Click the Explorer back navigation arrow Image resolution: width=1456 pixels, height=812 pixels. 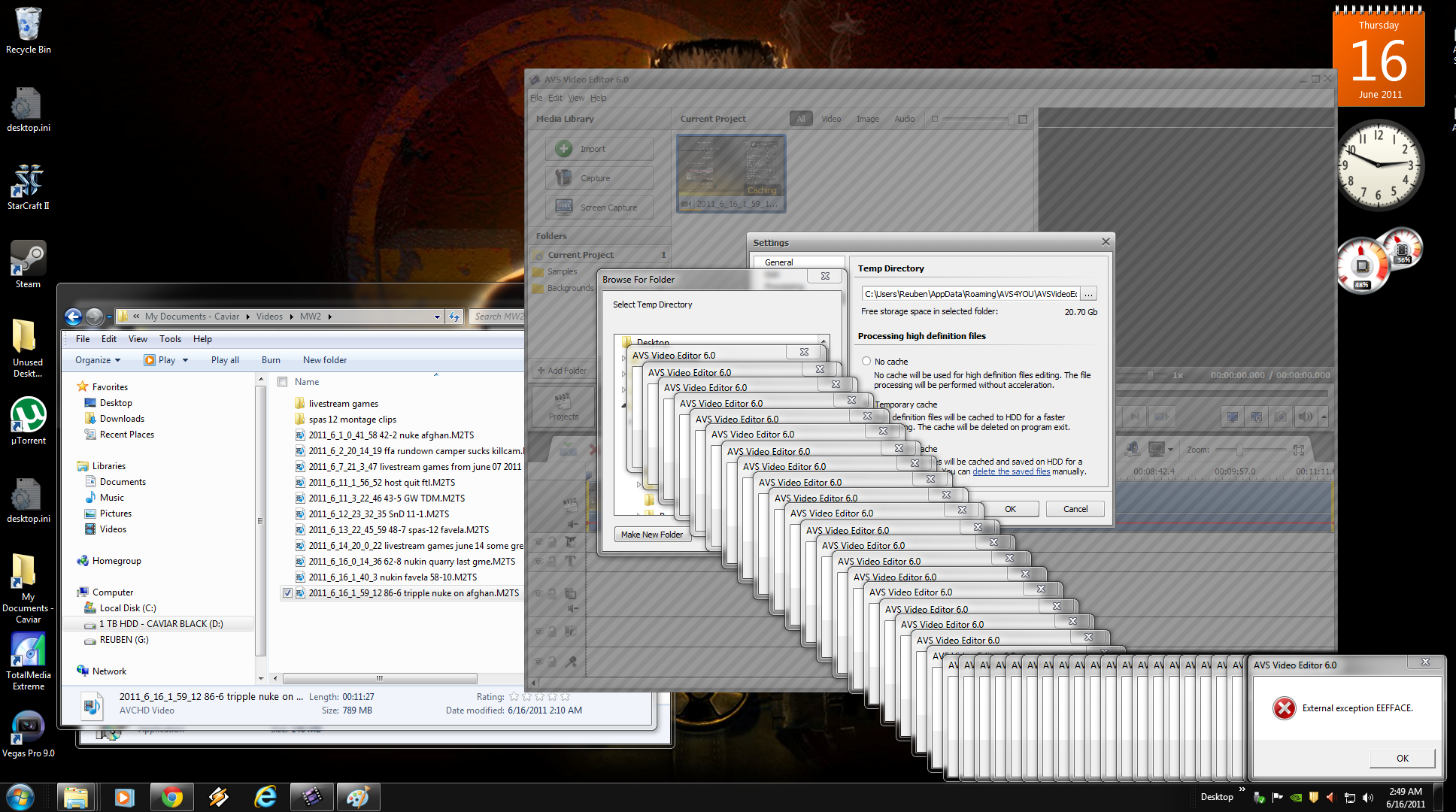pos(73,317)
